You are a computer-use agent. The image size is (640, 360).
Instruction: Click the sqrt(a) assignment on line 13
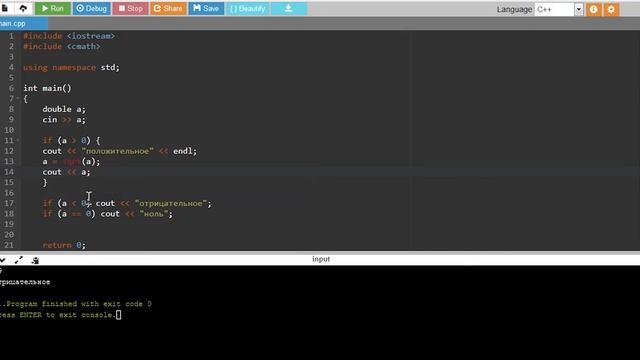point(71,162)
